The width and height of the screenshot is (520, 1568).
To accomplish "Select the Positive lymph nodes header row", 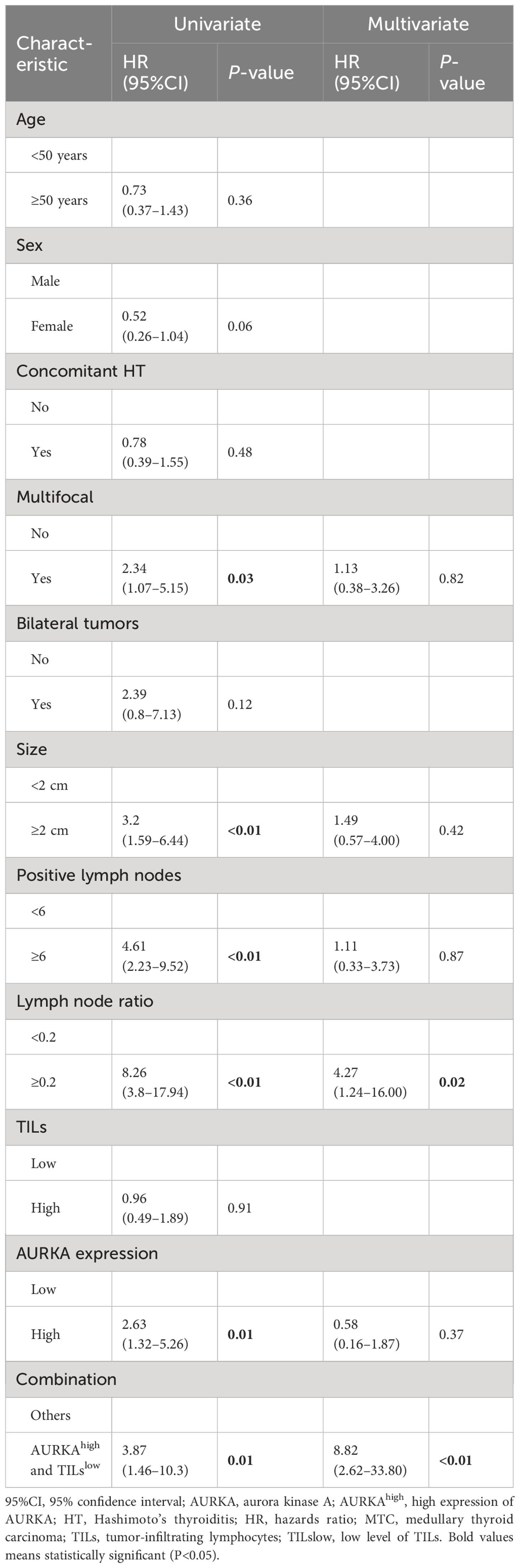I will [x=259, y=875].
